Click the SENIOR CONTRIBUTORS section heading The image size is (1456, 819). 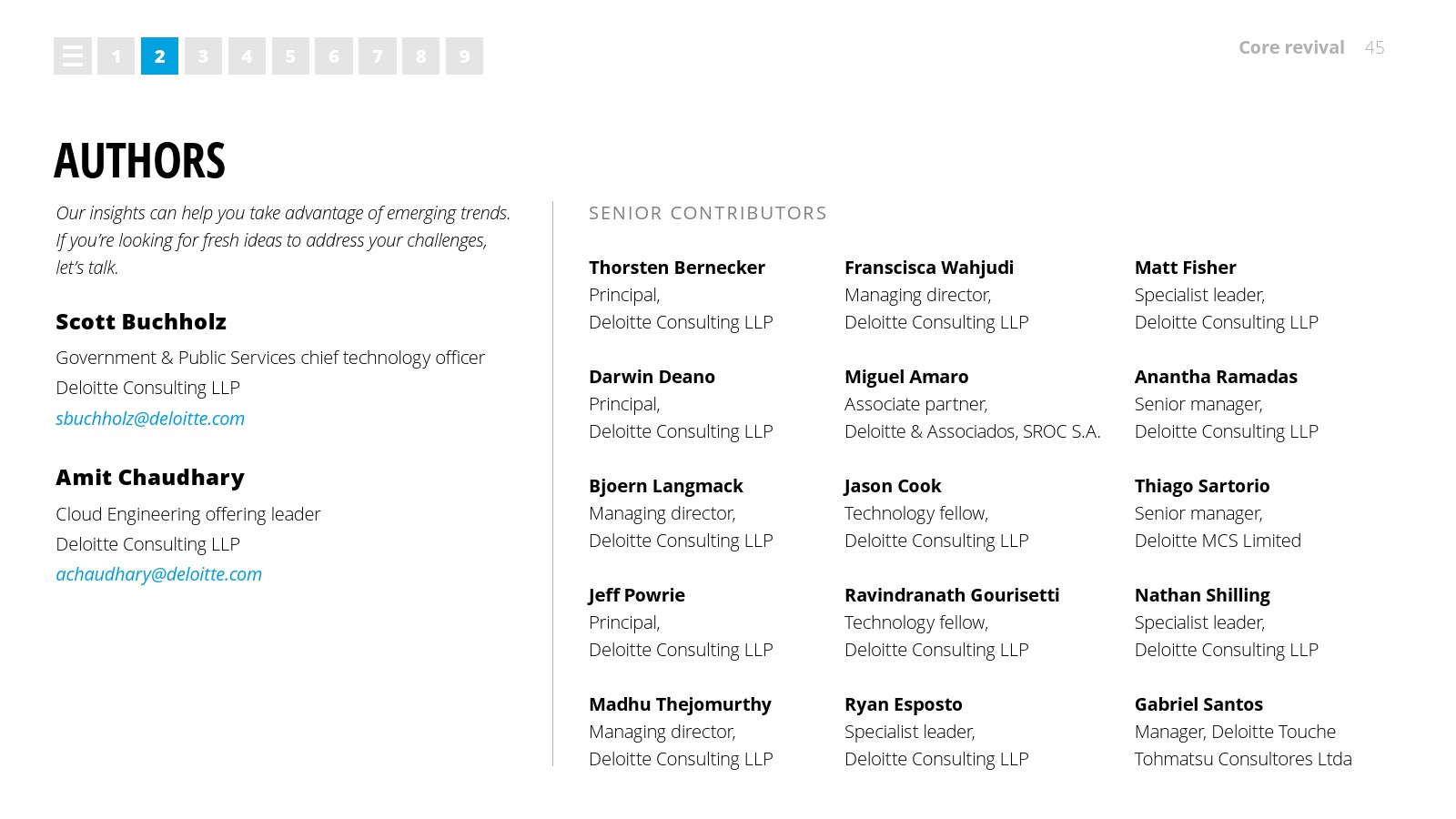pyautogui.click(x=707, y=213)
